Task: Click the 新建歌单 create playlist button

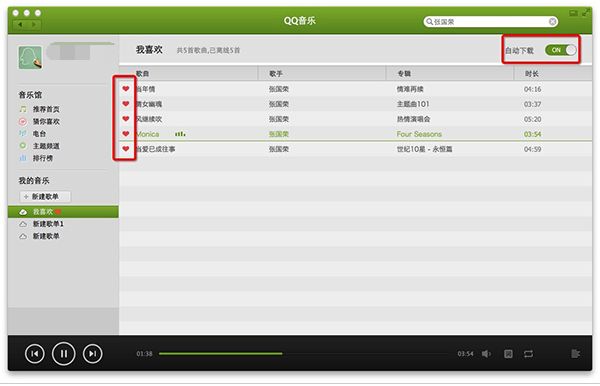Action: click(x=45, y=197)
